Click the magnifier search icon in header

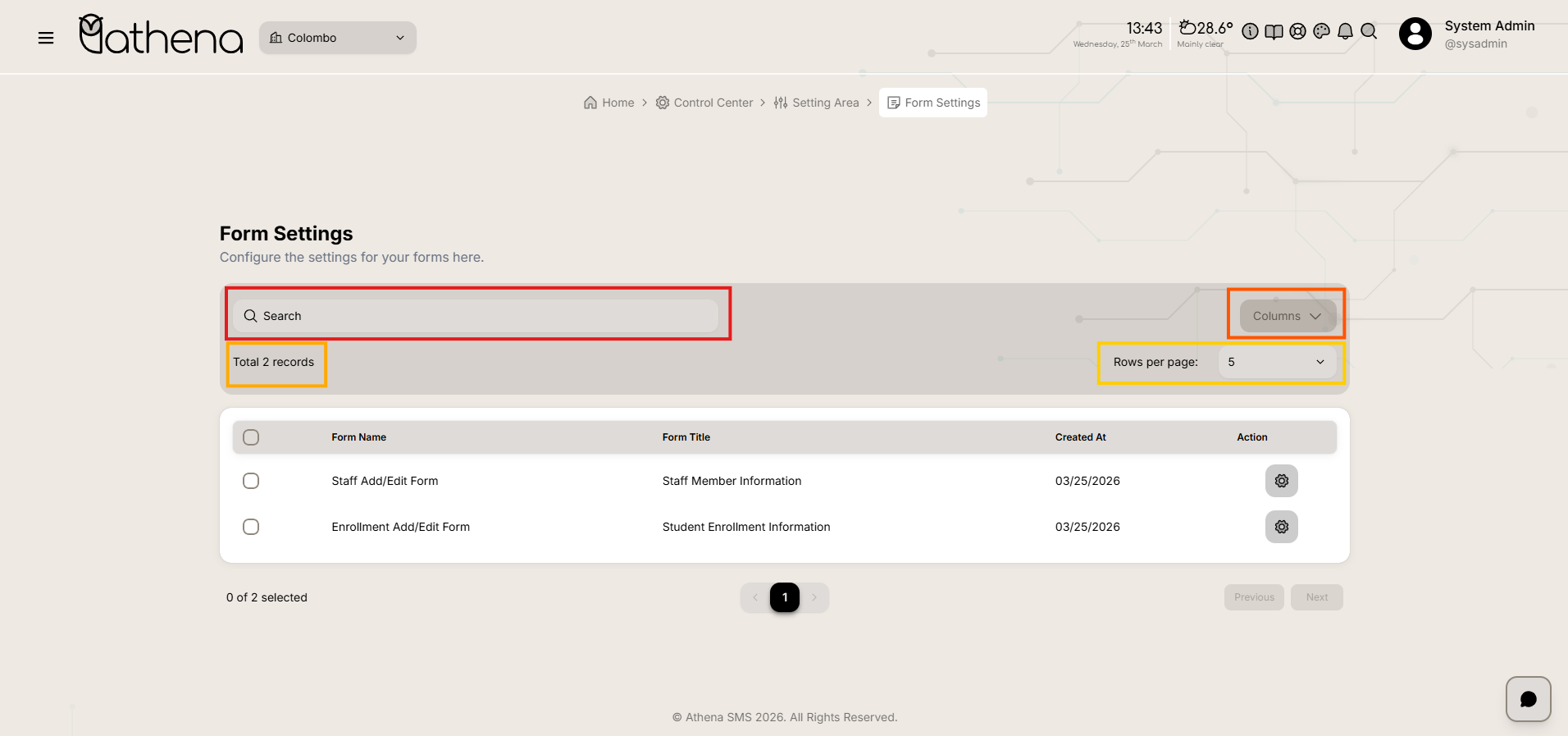[1369, 31]
